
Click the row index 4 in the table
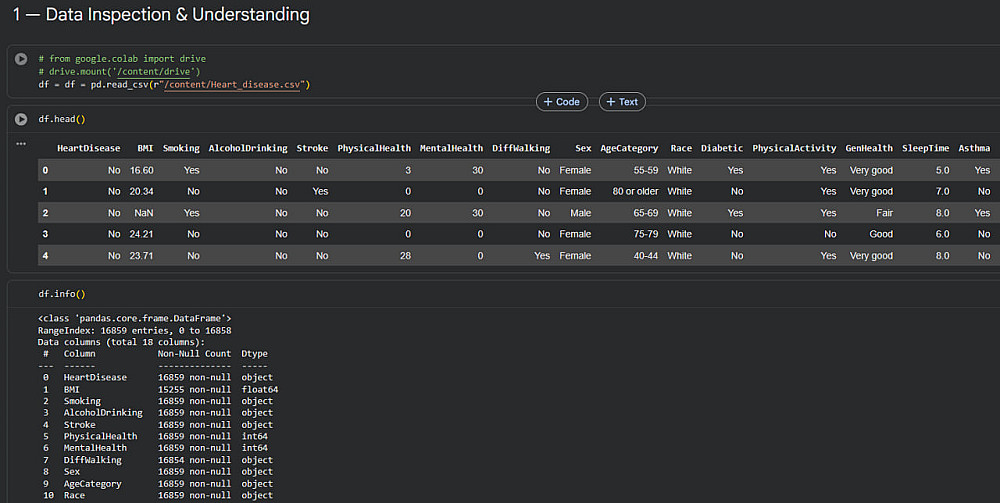coord(45,256)
